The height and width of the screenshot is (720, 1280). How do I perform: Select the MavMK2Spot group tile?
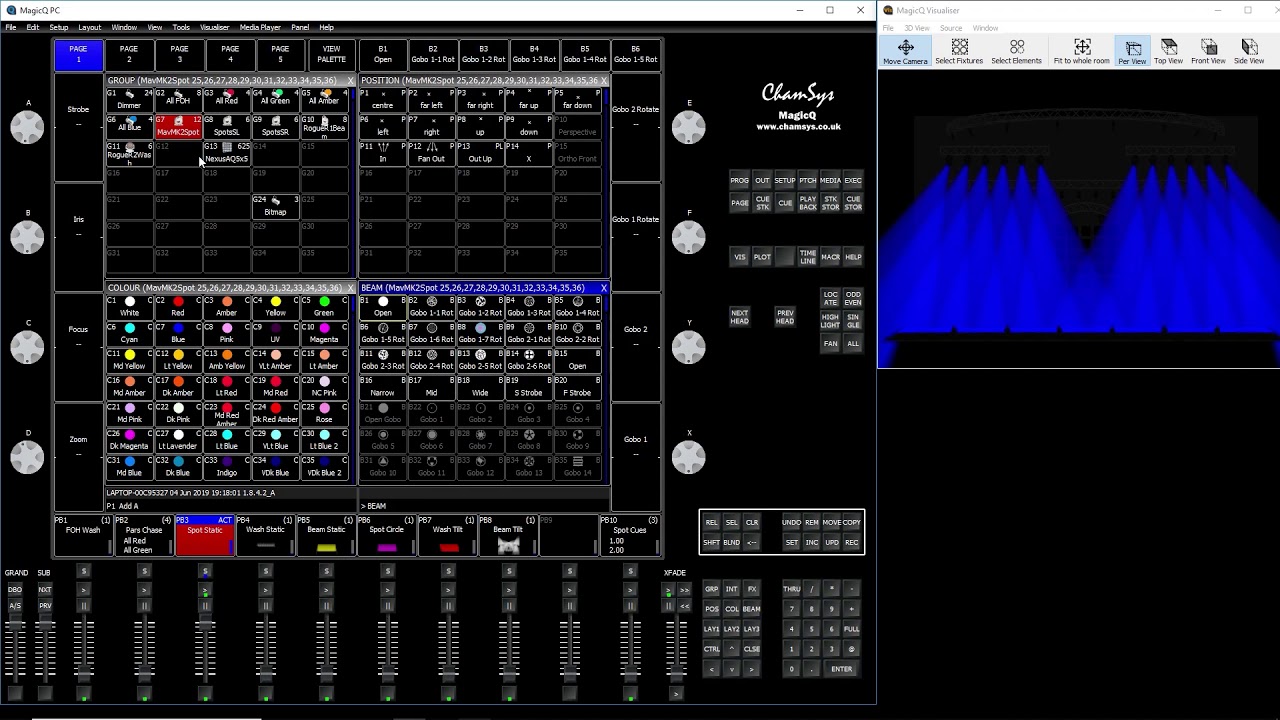coord(178,126)
